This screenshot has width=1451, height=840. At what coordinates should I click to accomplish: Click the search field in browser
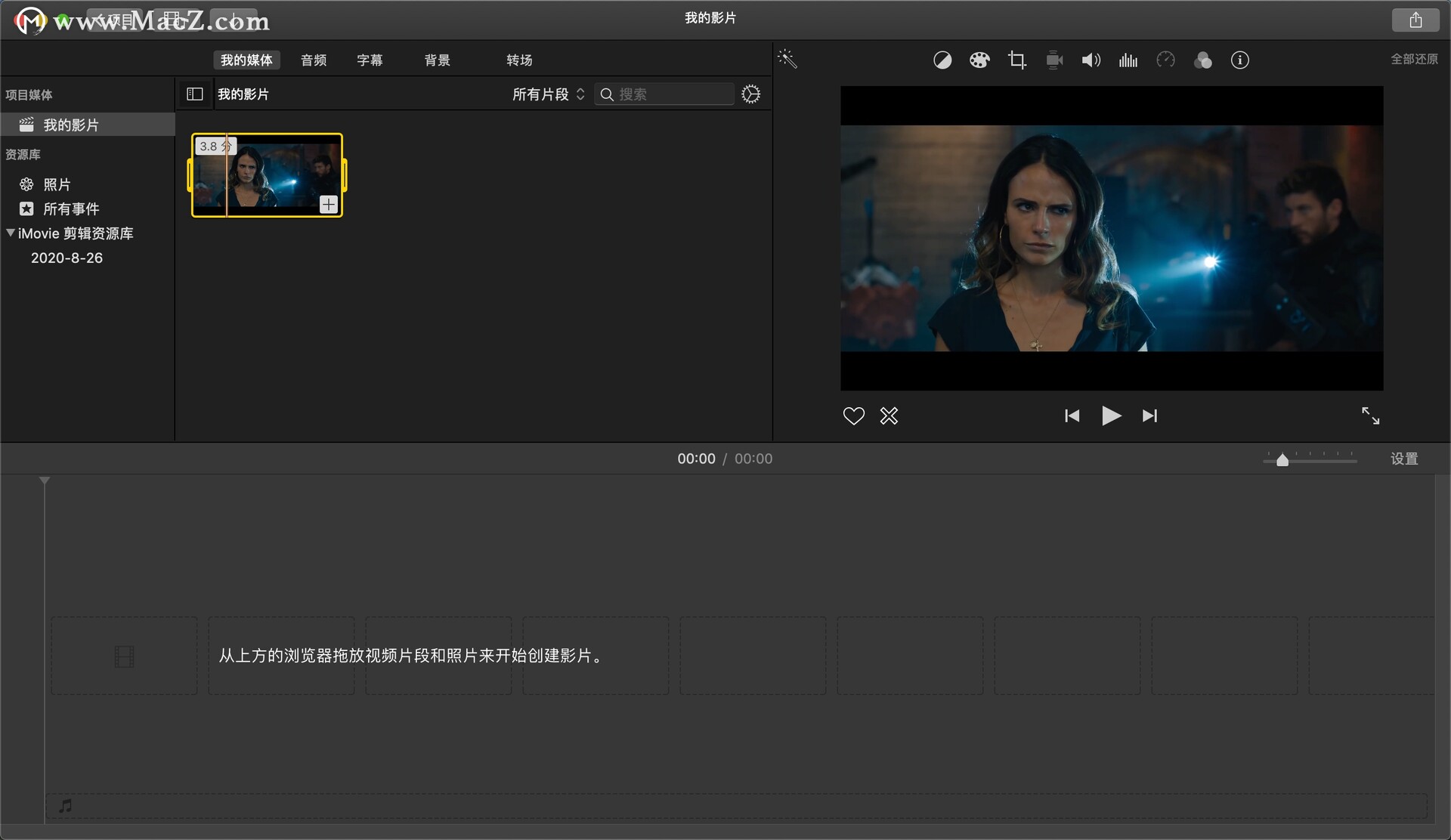664,94
